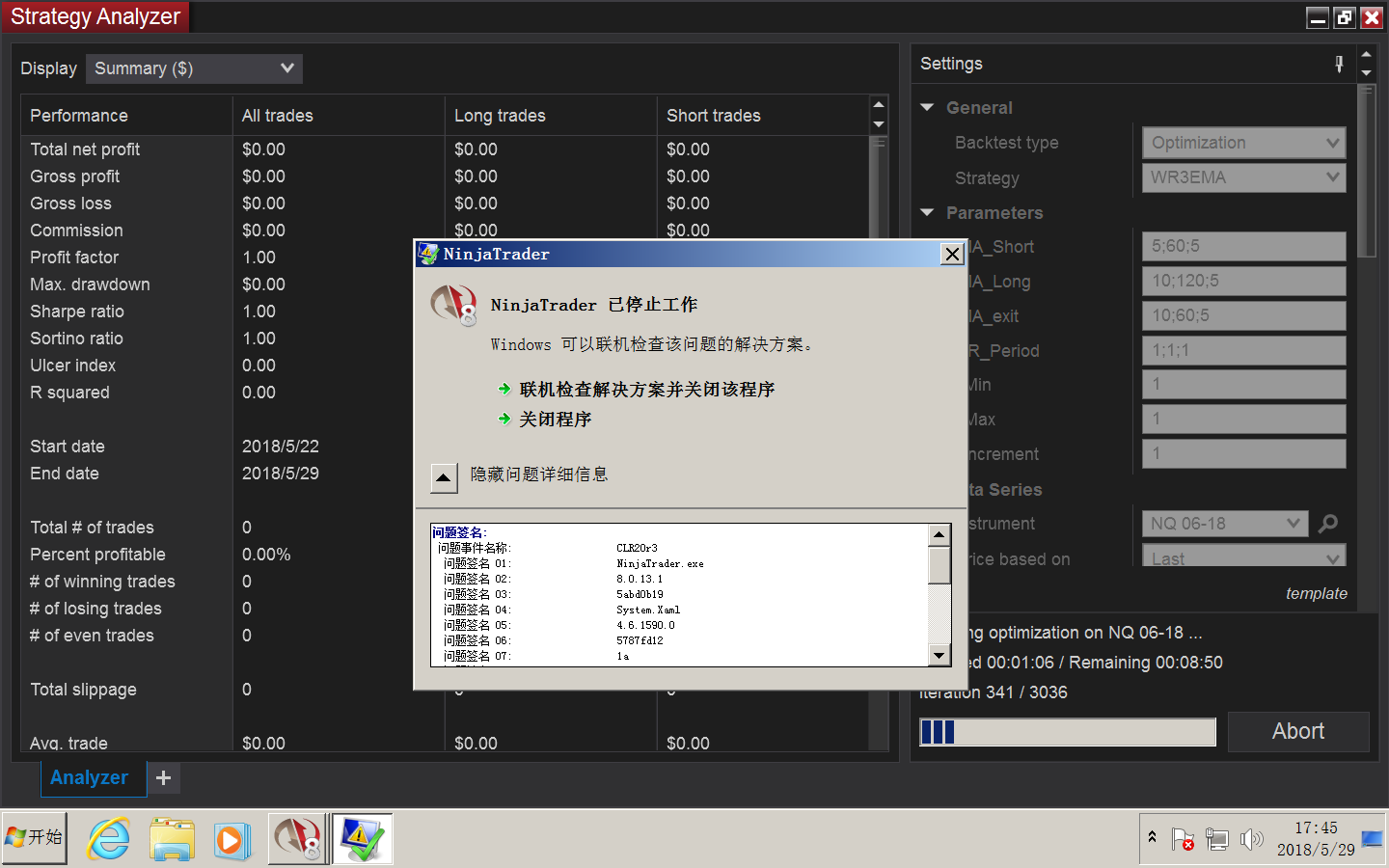Select the Total net profit row label

85,149
